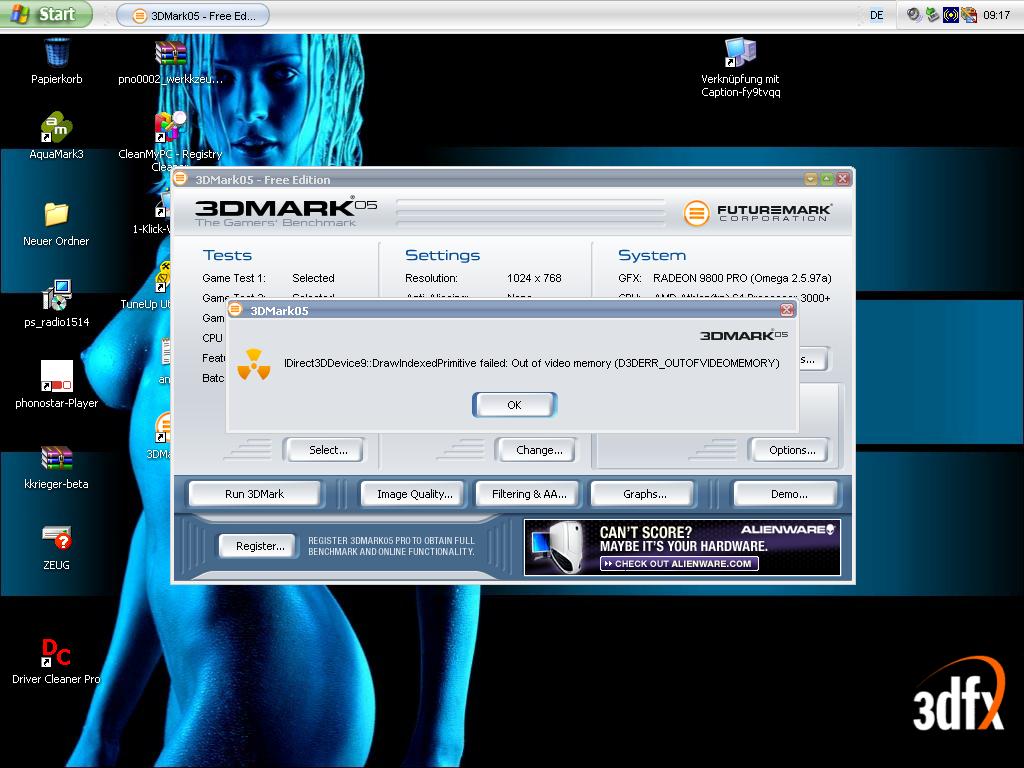The width and height of the screenshot is (1024, 768).
Task: Select the 3DMark05 taskbar button
Action: tap(193, 16)
